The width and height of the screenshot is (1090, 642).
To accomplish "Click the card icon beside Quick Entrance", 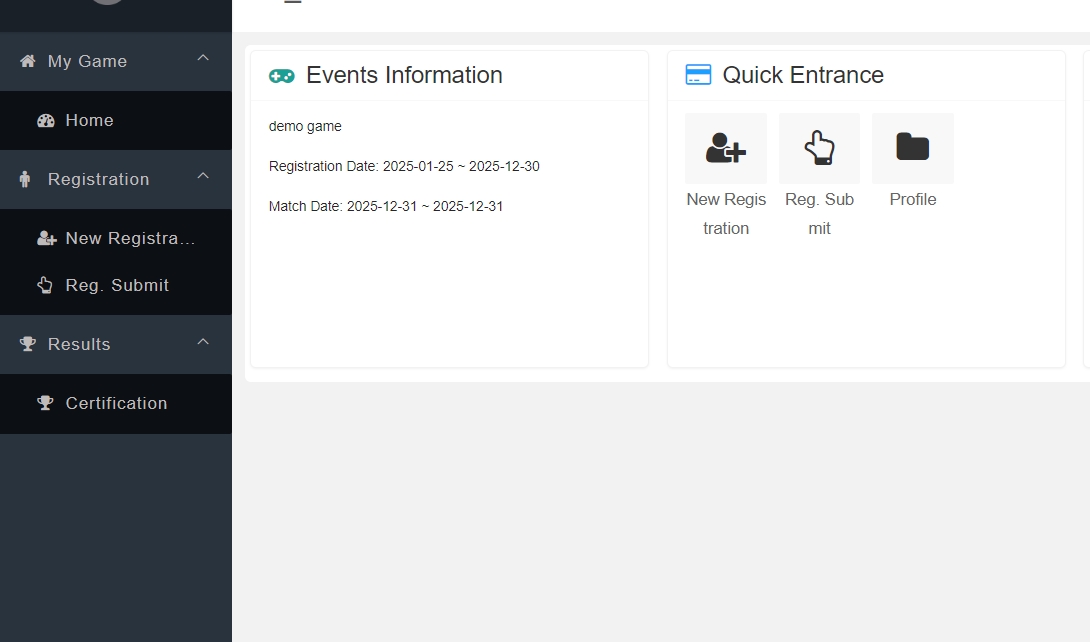I will [x=698, y=74].
